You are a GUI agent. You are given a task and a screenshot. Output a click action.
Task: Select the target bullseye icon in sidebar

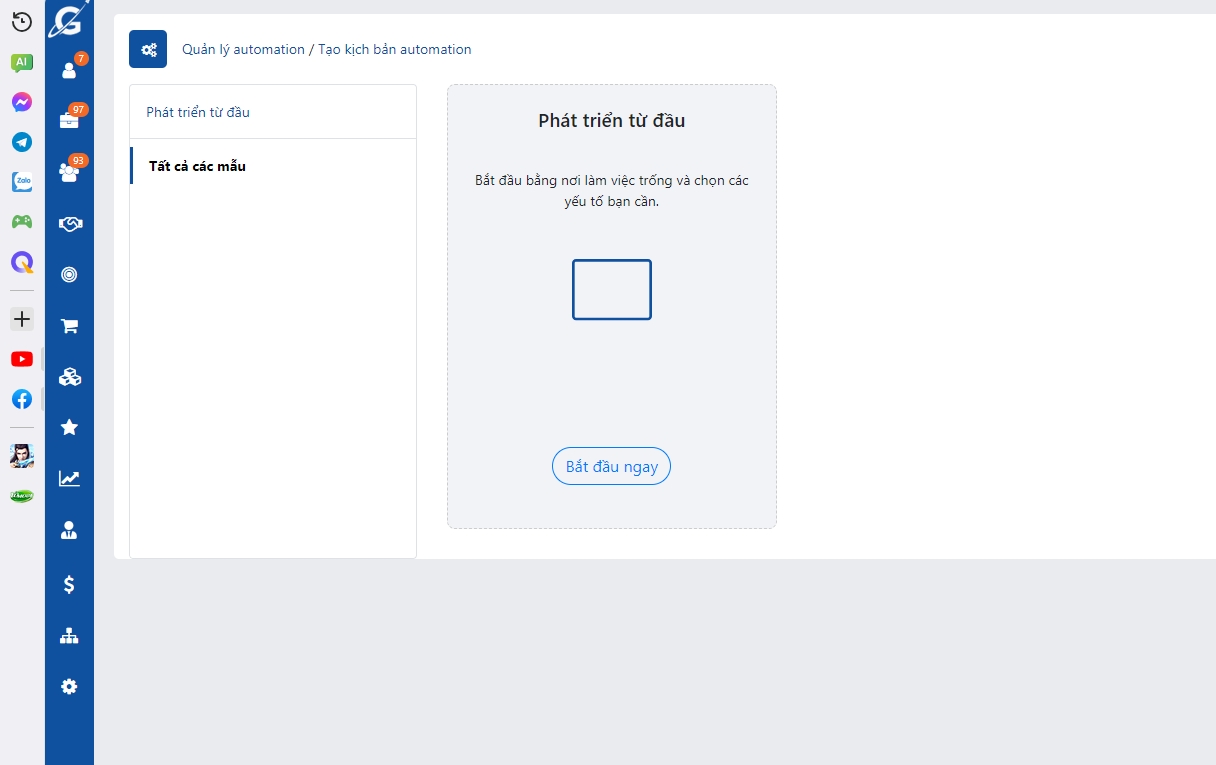pos(69,275)
